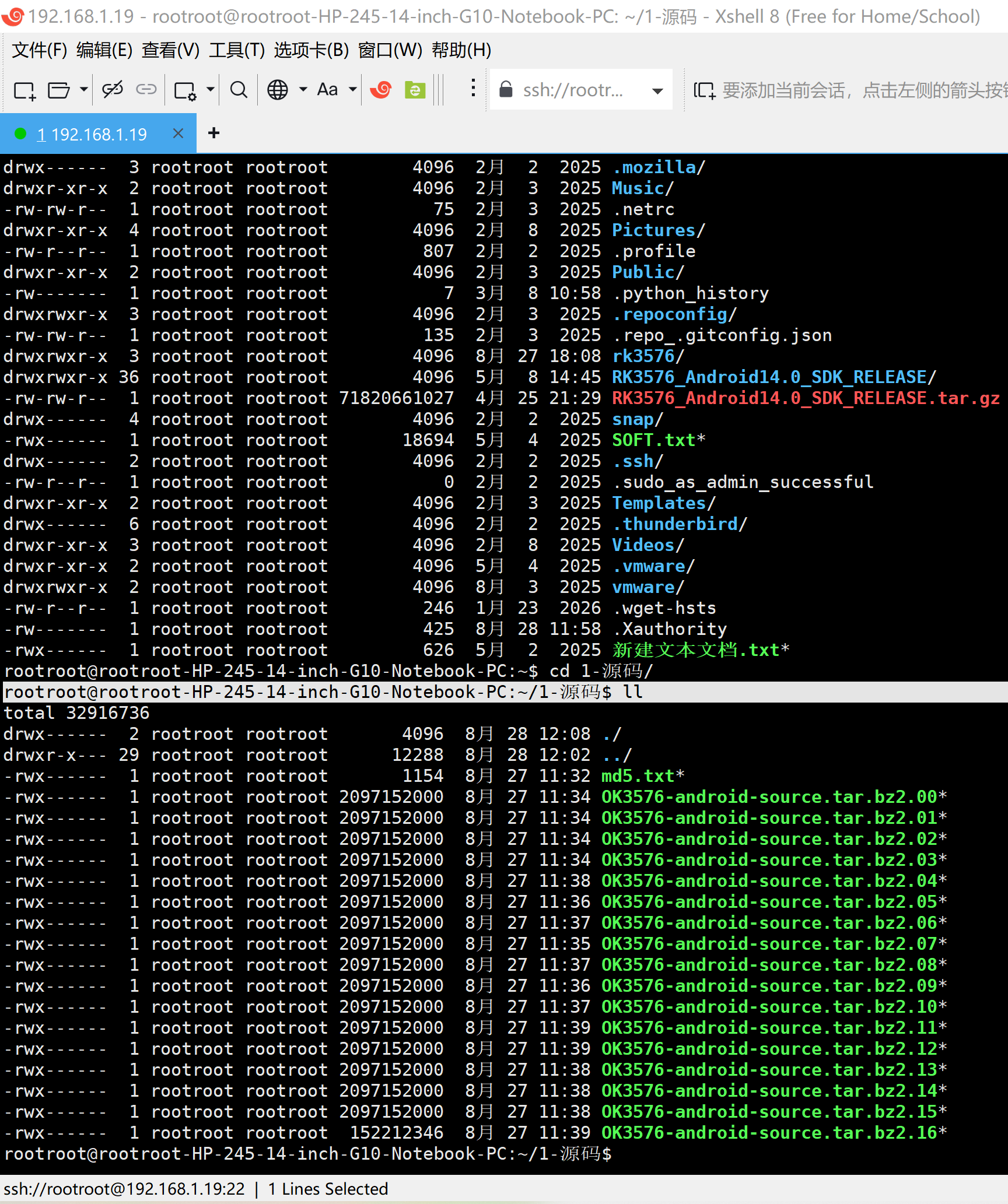Screen dimensions: 1008x1204
Task: Click the last empty shell prompt line
Action: 308,1154
